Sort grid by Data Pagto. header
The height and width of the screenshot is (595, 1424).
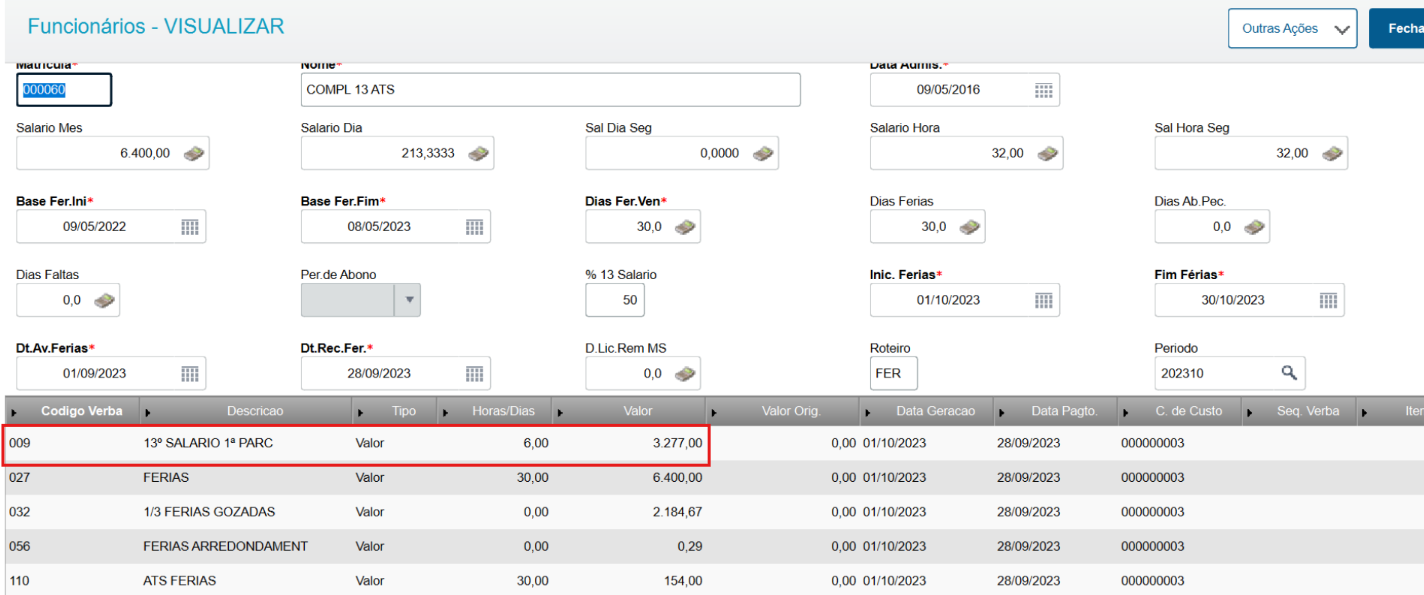[x=1064, y=411]
